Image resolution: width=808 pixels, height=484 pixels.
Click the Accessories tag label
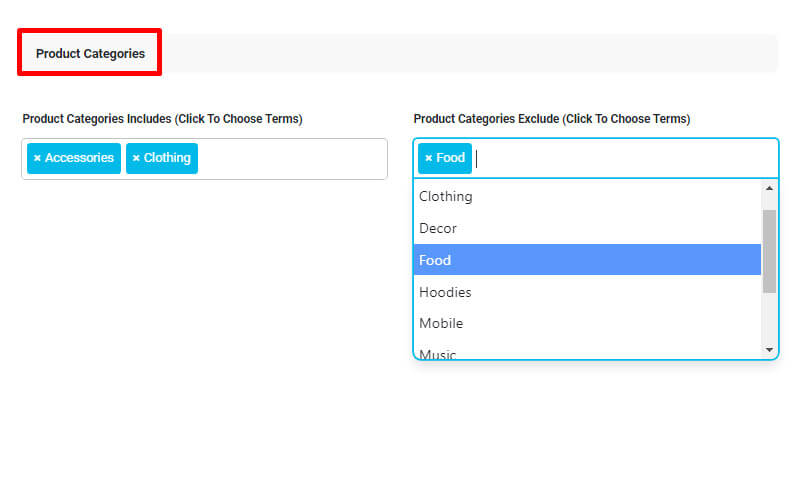(x=79, y=158)
